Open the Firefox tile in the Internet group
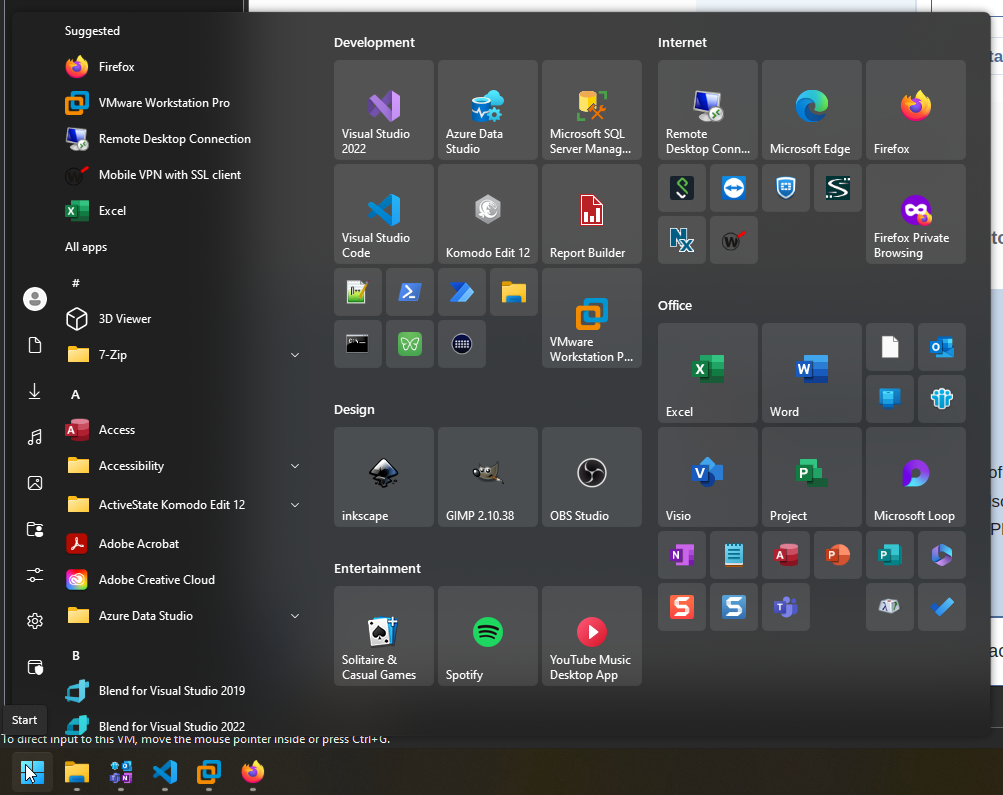 915,110
